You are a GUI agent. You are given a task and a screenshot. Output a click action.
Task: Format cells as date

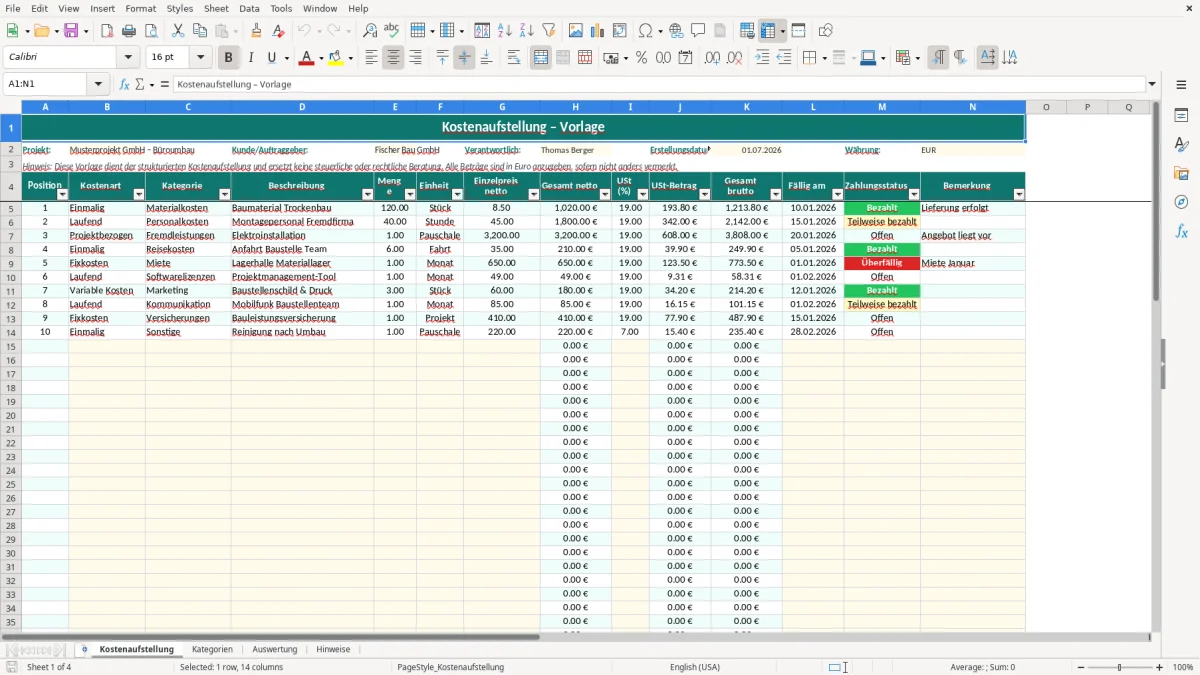[686, 58]
